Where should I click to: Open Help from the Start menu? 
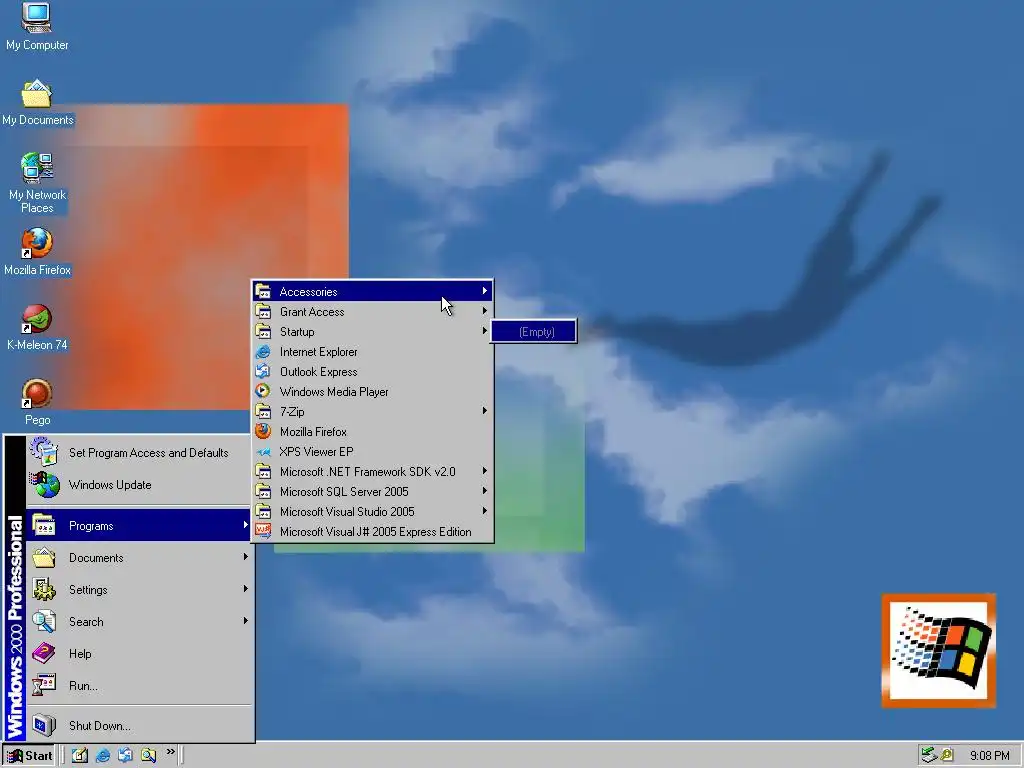(138, 654)
